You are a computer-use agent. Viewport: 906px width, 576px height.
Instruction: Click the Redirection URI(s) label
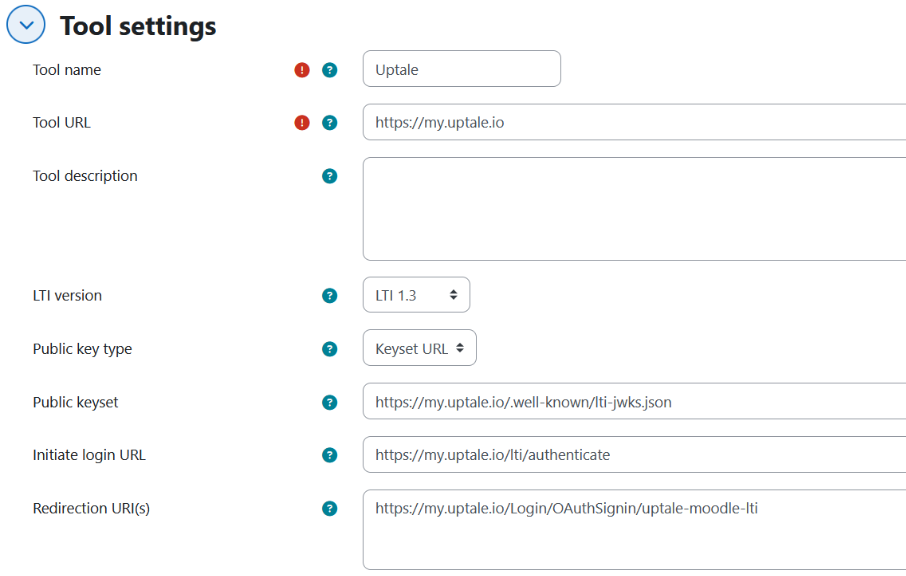(x=91, y=508)
